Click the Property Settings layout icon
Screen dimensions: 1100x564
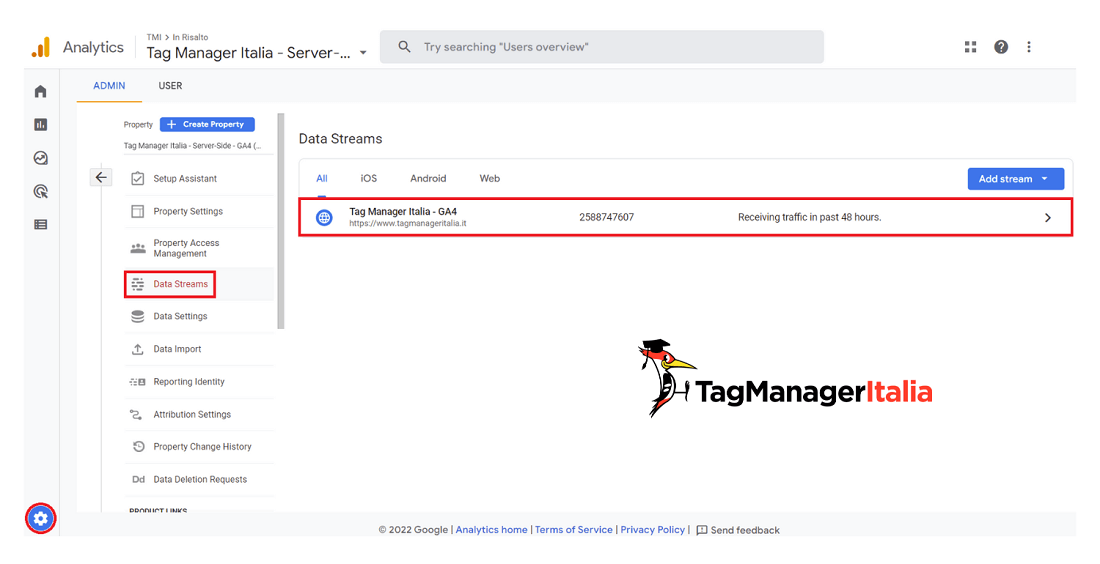point(138,211)
